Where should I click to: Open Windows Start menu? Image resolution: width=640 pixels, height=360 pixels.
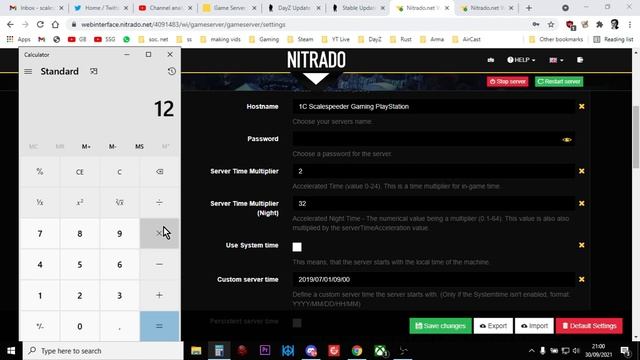(x=11, y=351)
